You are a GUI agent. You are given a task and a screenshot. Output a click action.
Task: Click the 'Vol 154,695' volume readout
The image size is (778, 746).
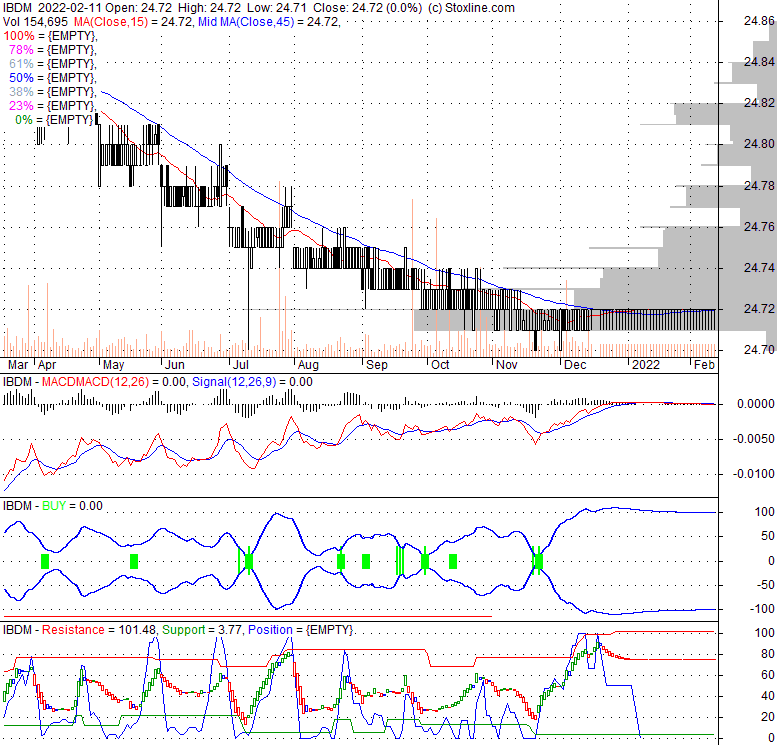click(x=35, y=22)
